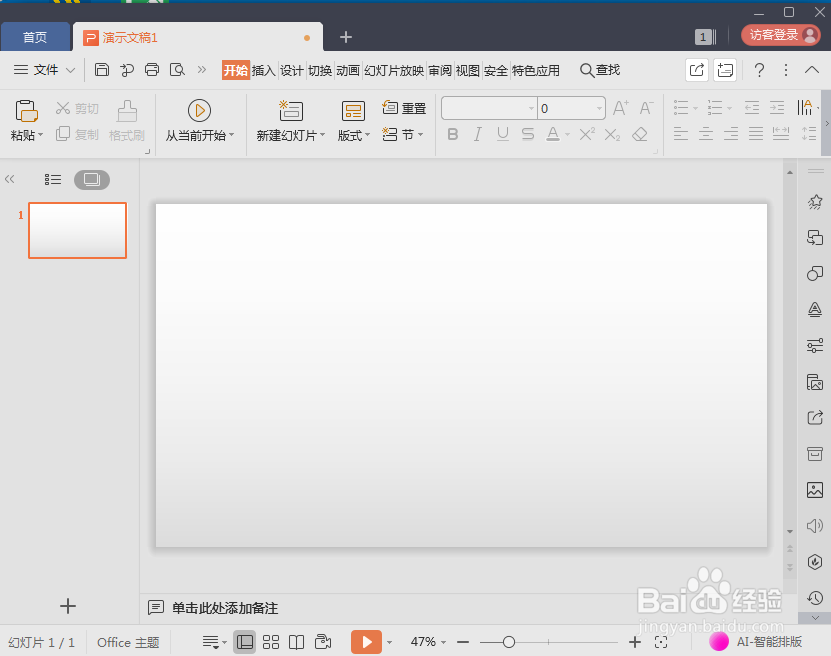
Task: Click the zoom out minus button
Action: point(463,642)
